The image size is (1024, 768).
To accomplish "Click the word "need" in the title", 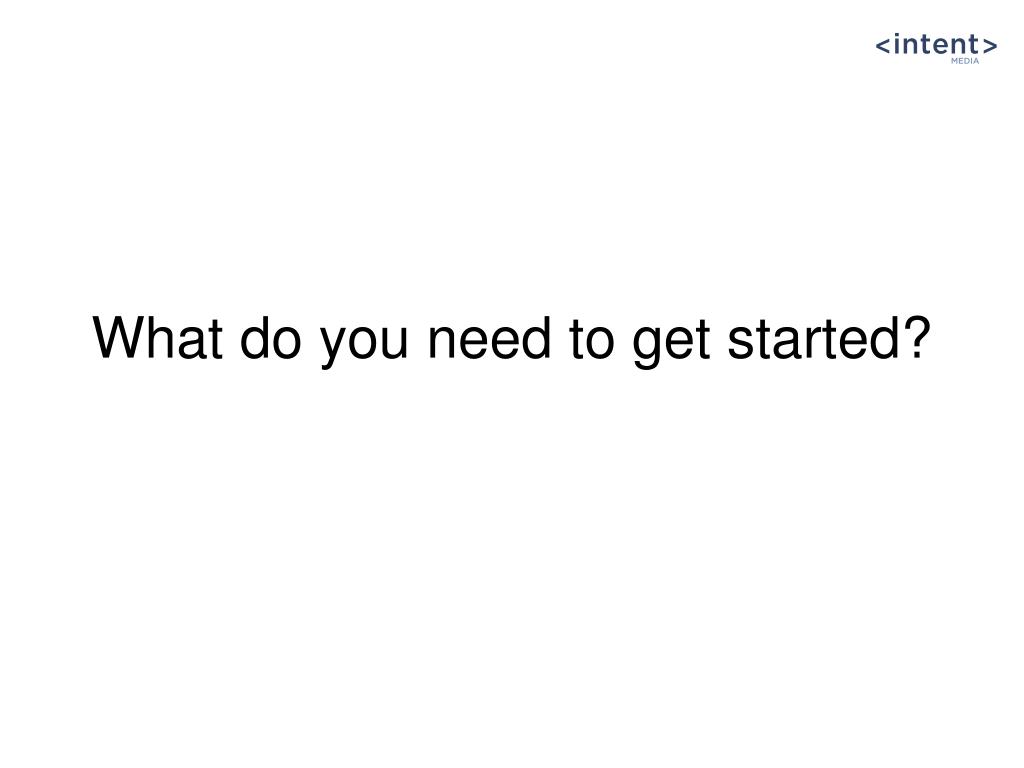I will (x=489, y=338).
